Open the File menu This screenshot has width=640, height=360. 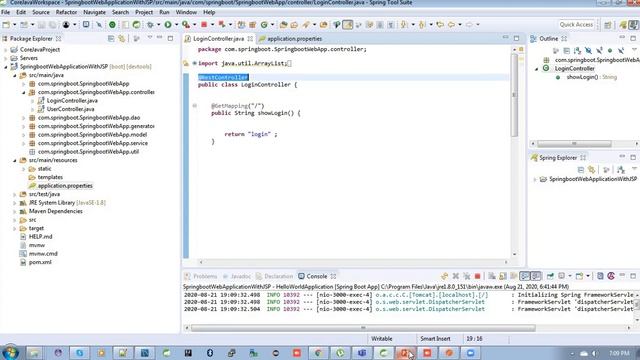pos(6,12)
